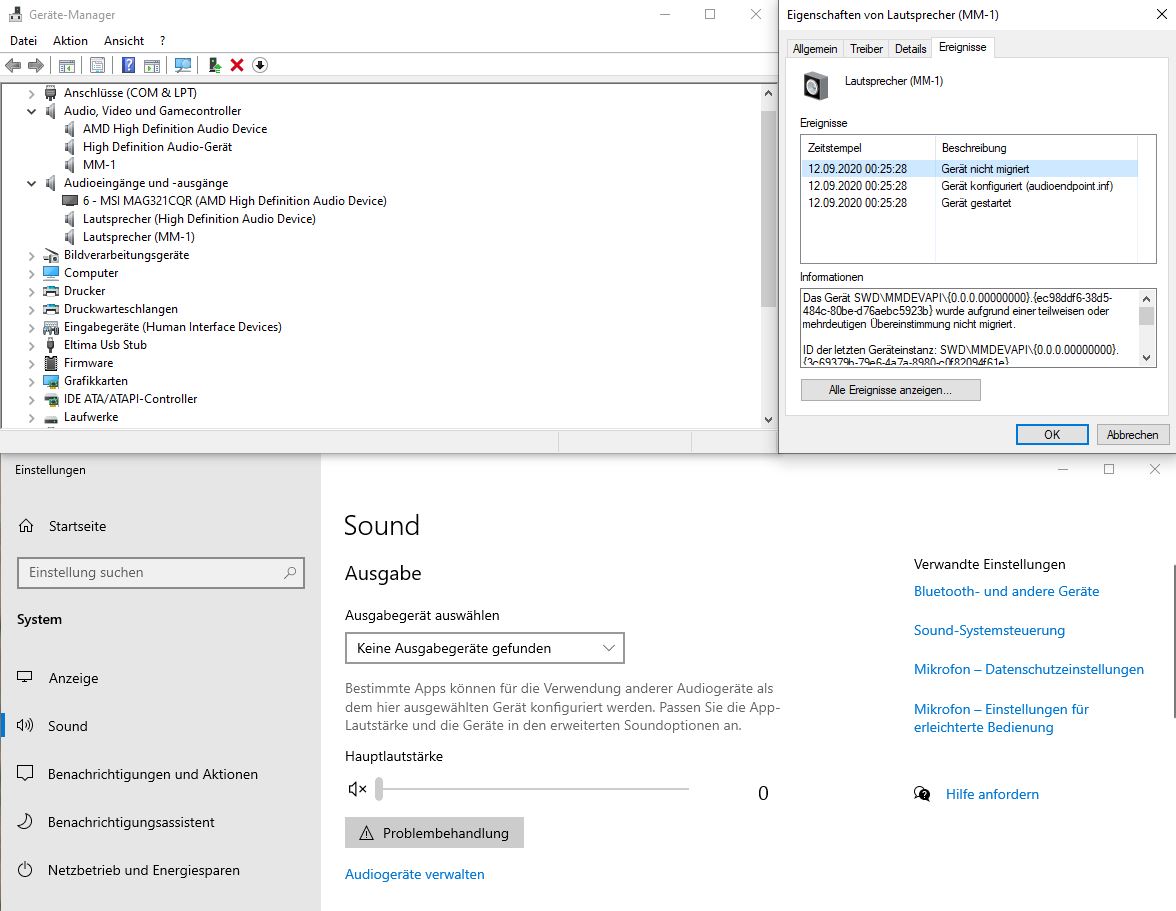Collapse the Audio, Video und Gamecontroller node
The width and height of the screenshot is (1176, 911).
tap(32, 111)
